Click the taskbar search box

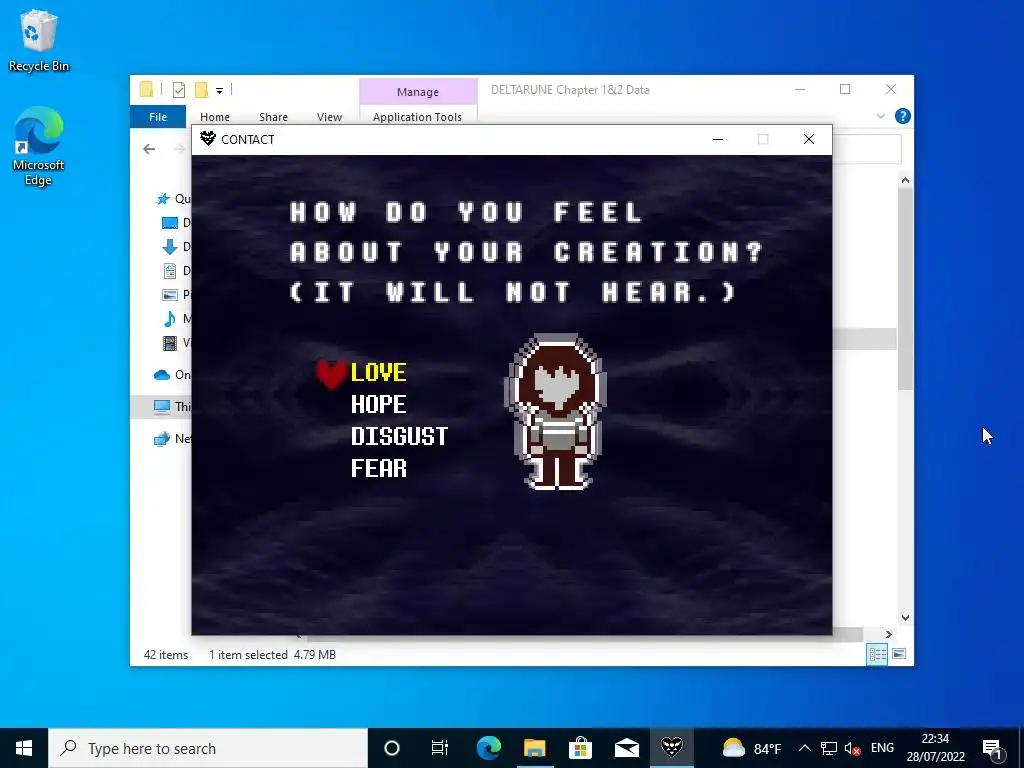(x=208, y=748)
